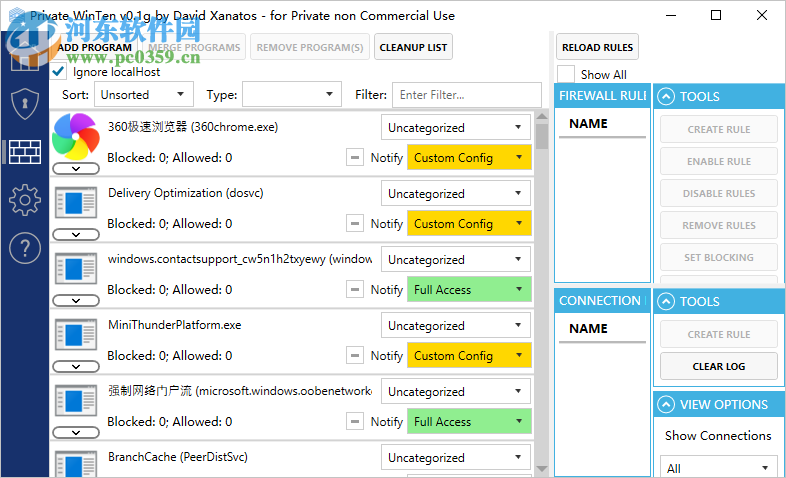Click the program list scrollbar down arrow
Viewport: 786px width, 478px height.
pyautogui.click(x=541, y=469)
